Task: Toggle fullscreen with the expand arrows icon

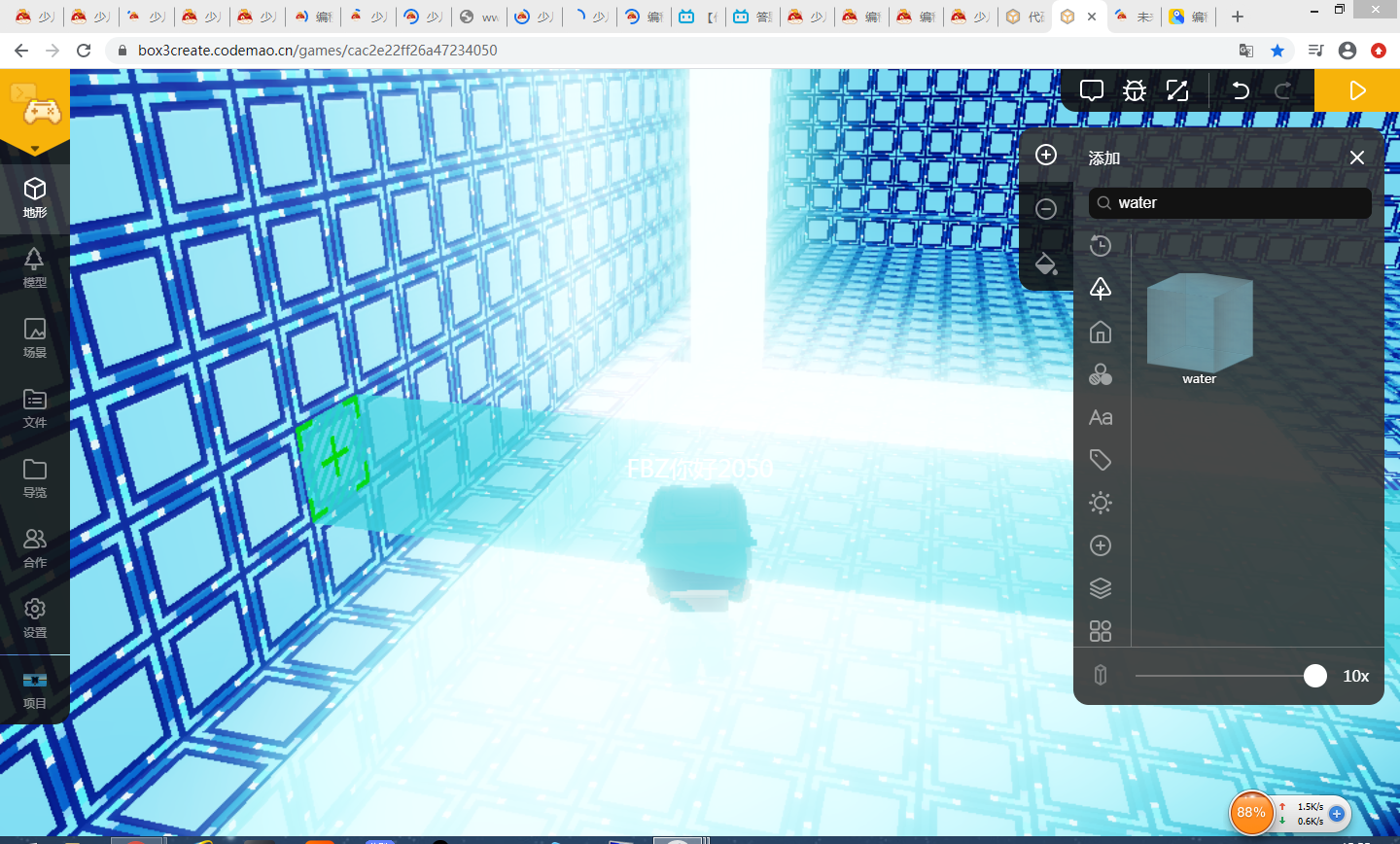Action: pos(1177,91)
